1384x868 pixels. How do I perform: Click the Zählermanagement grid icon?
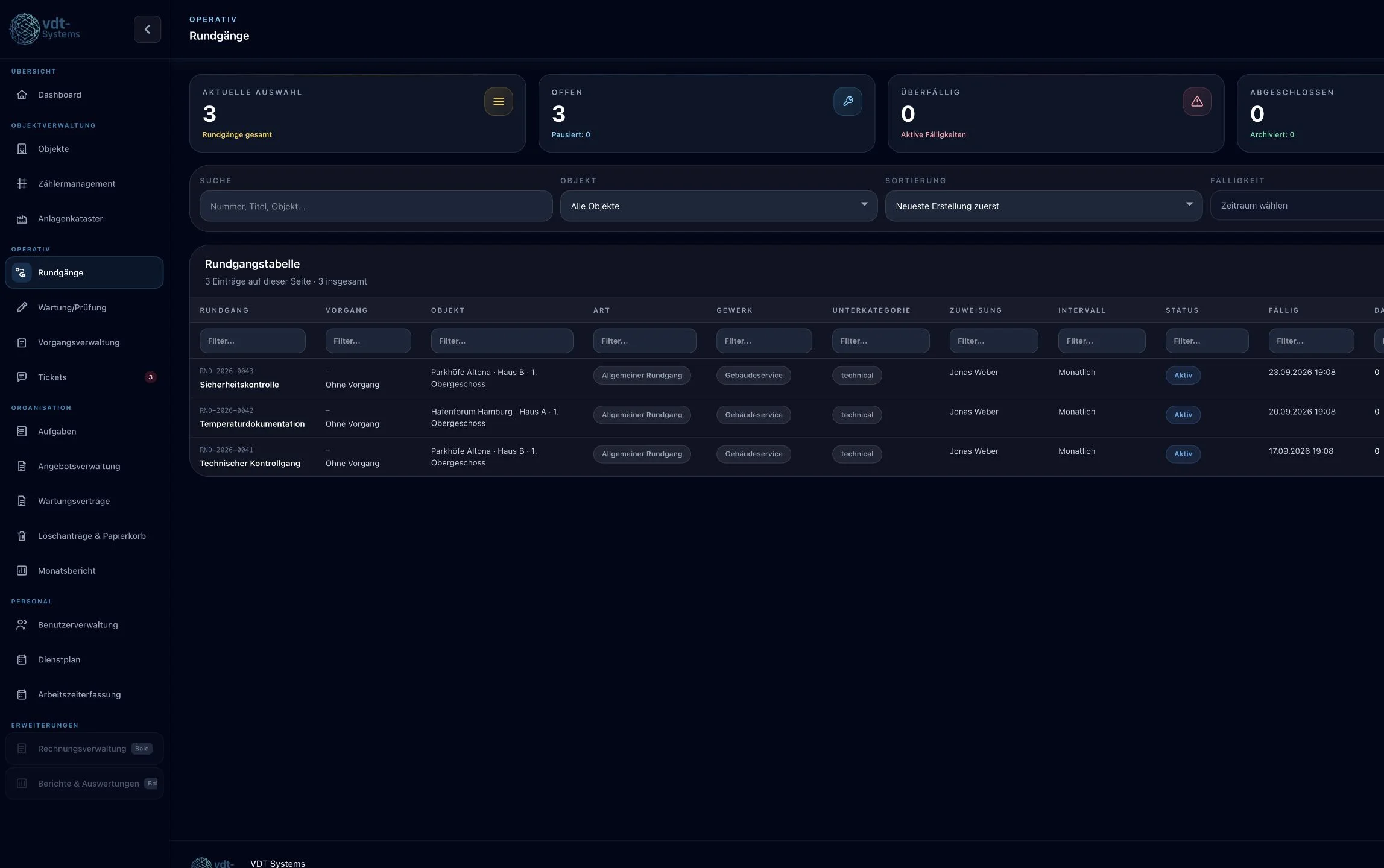[x=22, y=184]
